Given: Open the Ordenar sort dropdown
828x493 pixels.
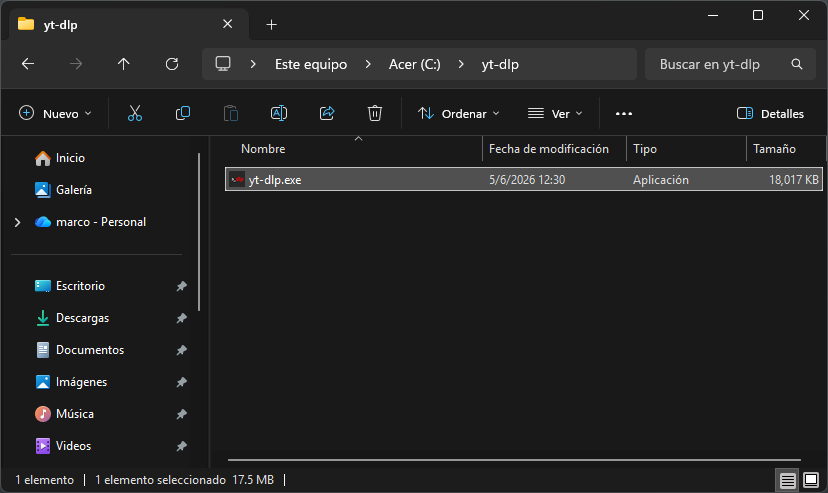Looking at the screenshot, I should click(458, 113).
